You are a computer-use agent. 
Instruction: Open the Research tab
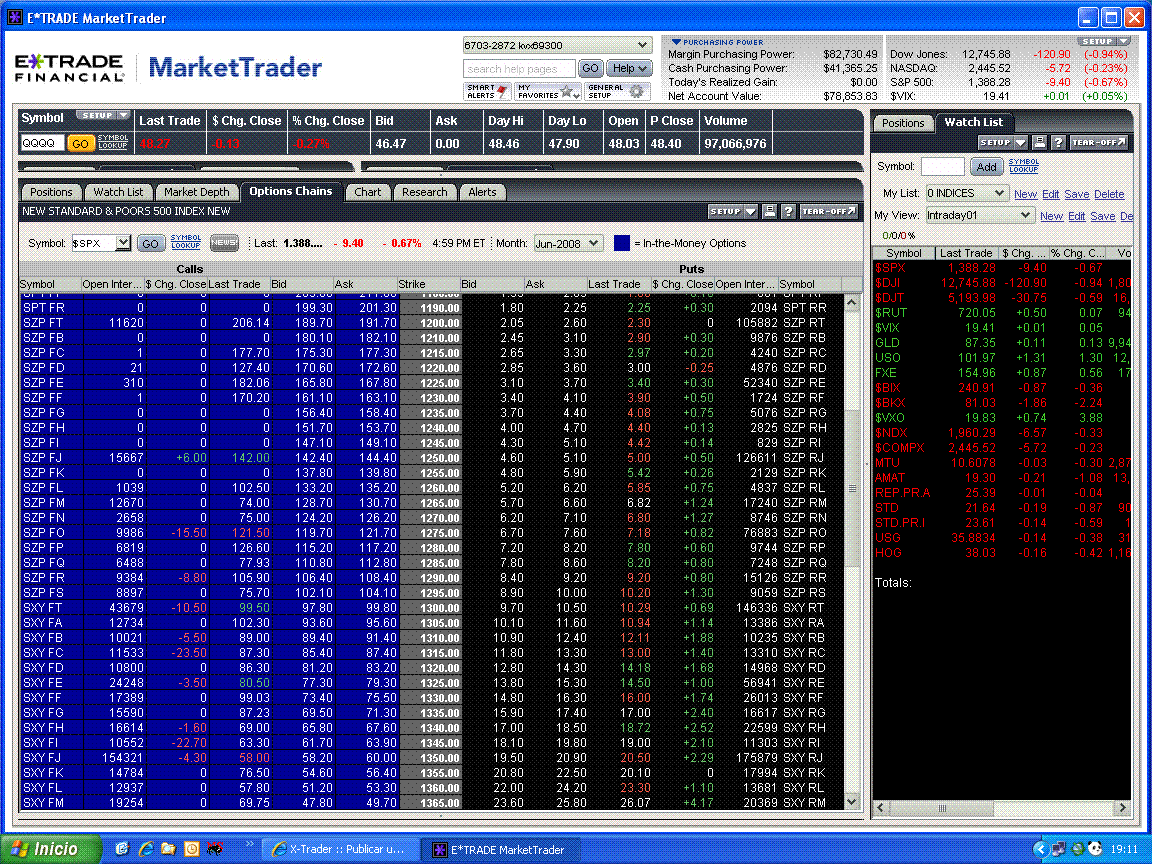(x=424, y=192)
